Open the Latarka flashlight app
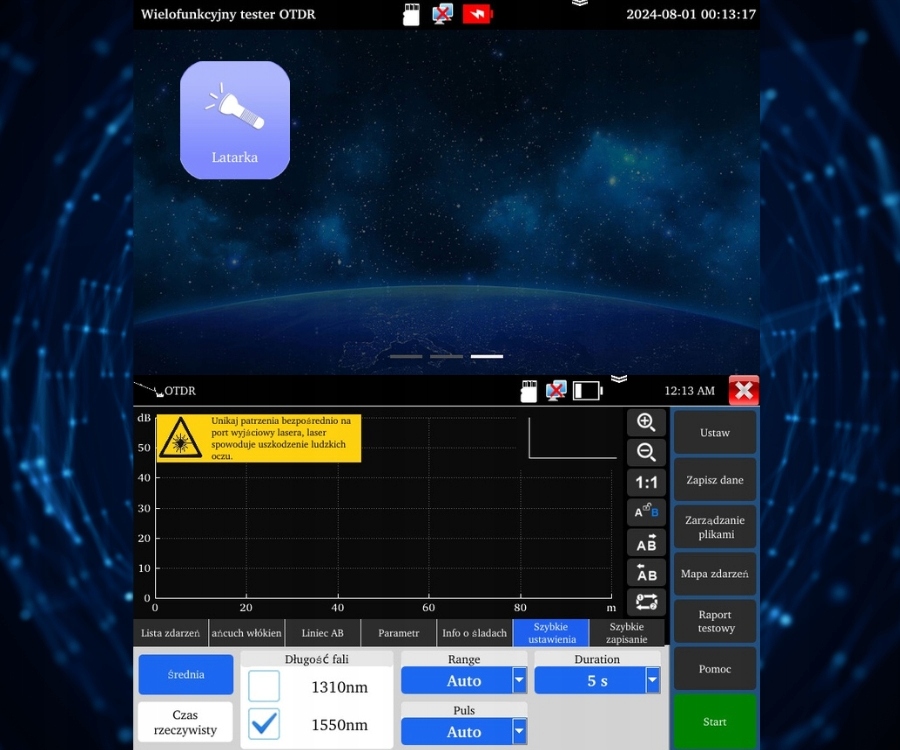 [x=235, y=120]
